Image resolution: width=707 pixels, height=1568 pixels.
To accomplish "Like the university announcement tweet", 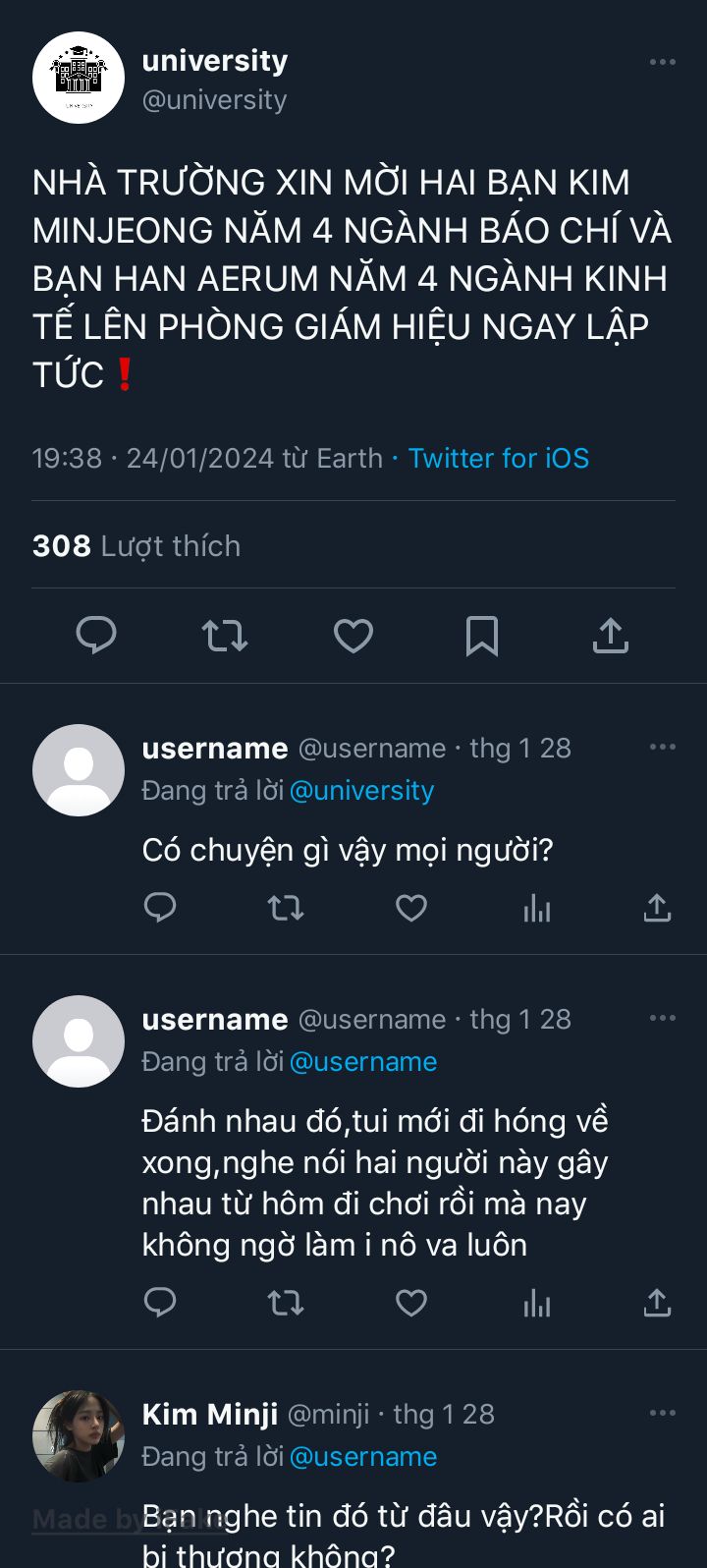I will [353, 636].
